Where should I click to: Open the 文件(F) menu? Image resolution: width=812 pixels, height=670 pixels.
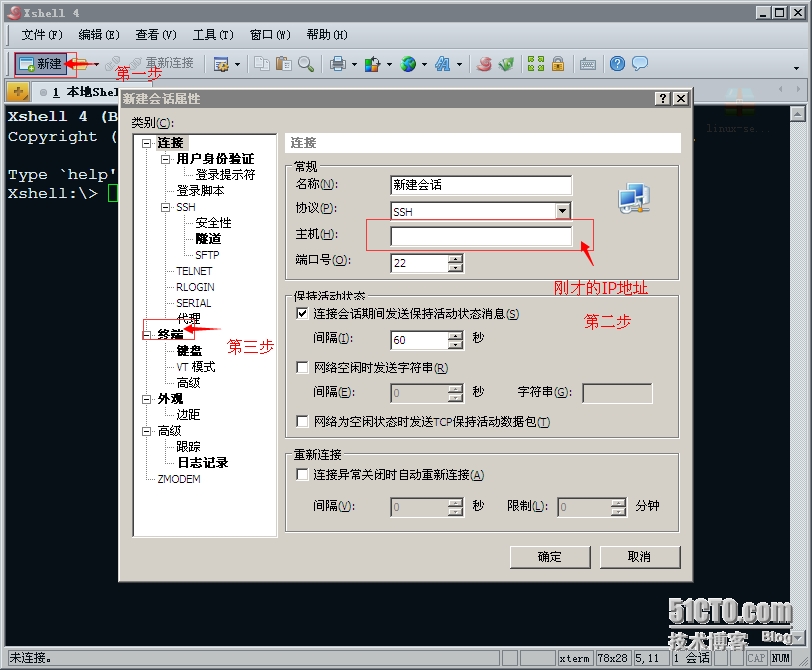point(41,35)
